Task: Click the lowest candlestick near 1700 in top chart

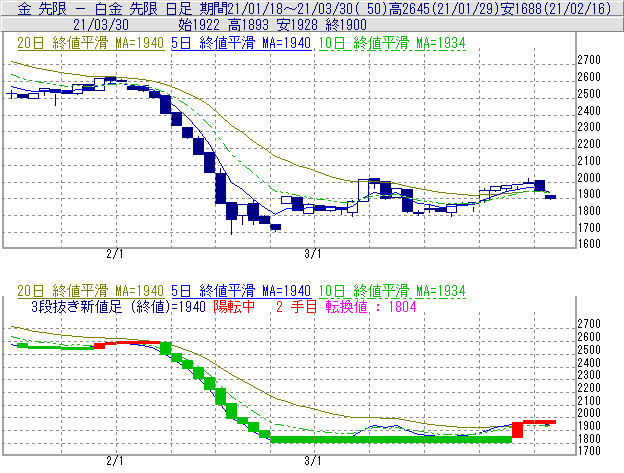Action: pyautogui.click(x=276, y=227)
